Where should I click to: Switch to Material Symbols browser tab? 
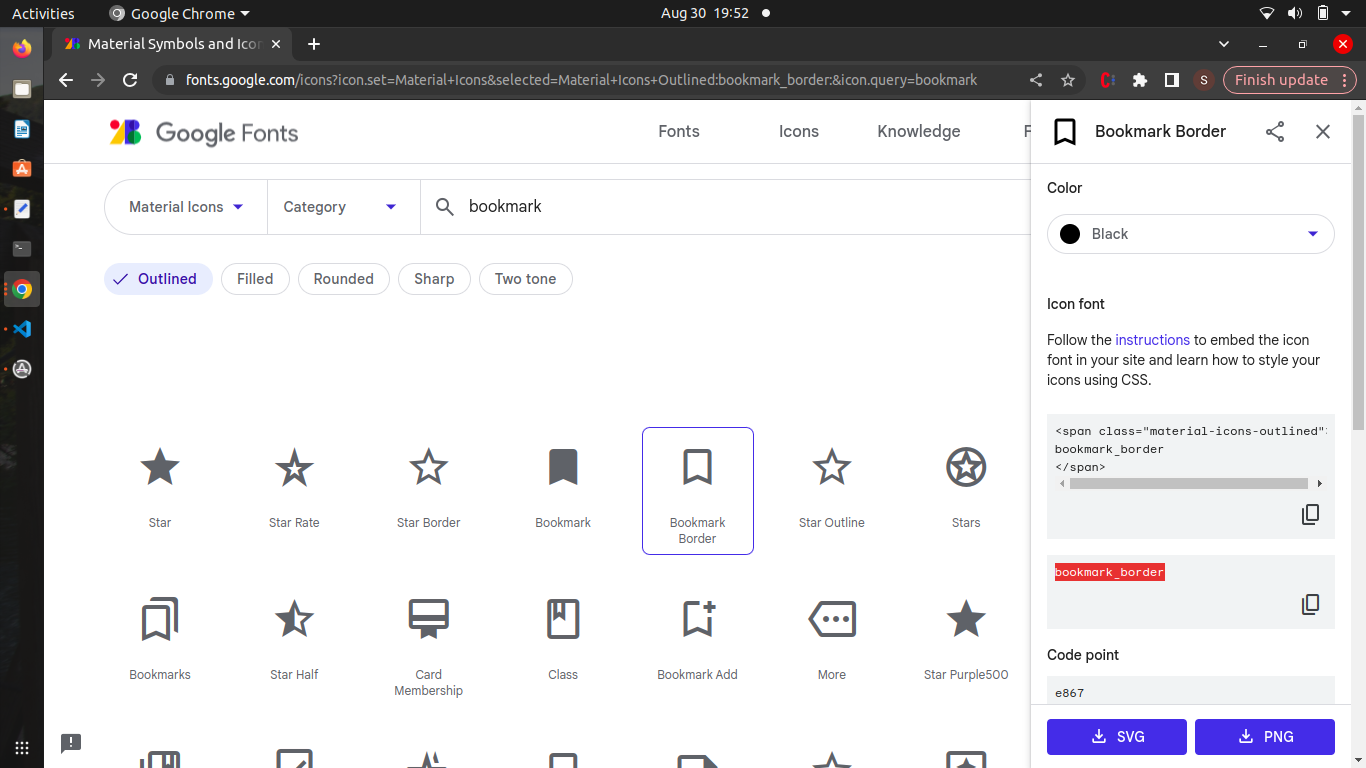pos(172,44)
